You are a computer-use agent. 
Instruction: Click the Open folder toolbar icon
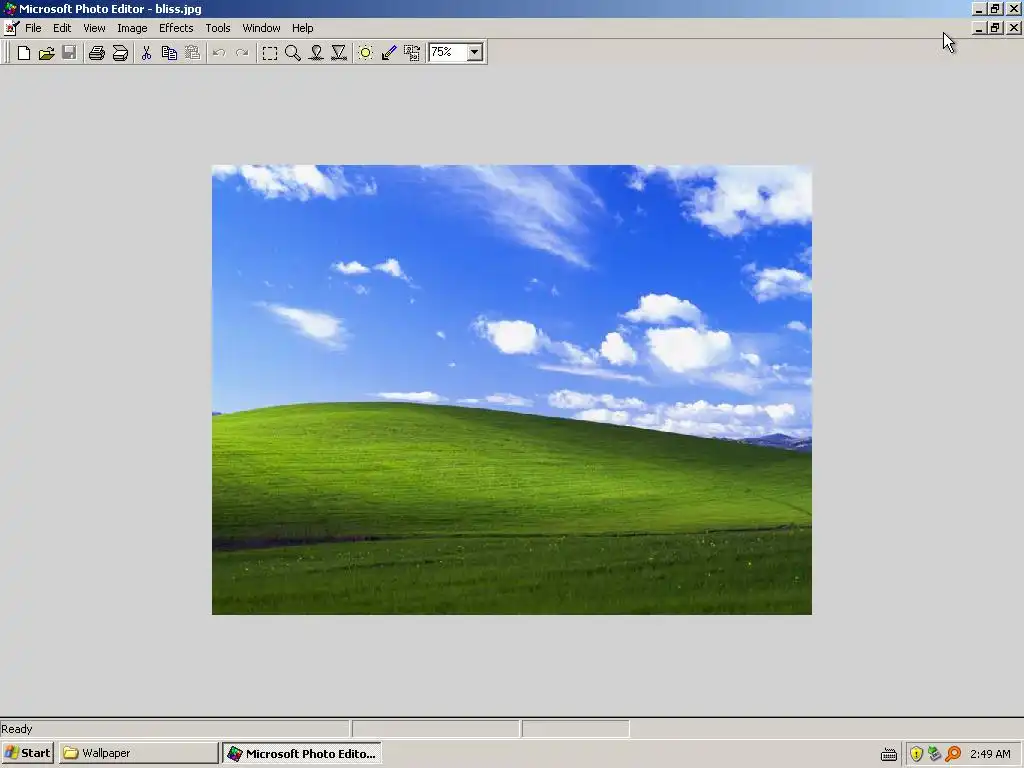46,53
